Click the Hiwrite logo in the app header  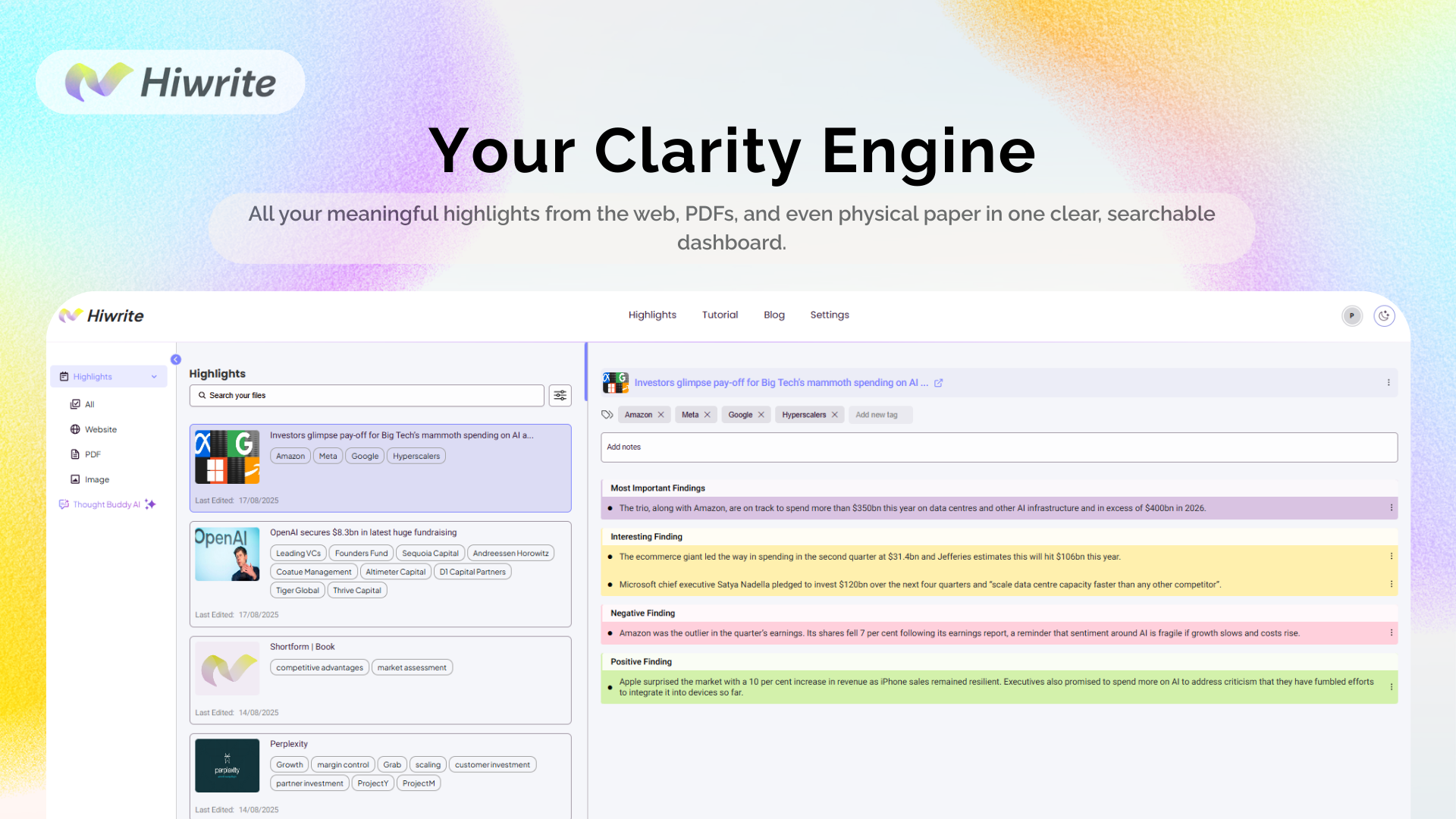tap(101, 315)
